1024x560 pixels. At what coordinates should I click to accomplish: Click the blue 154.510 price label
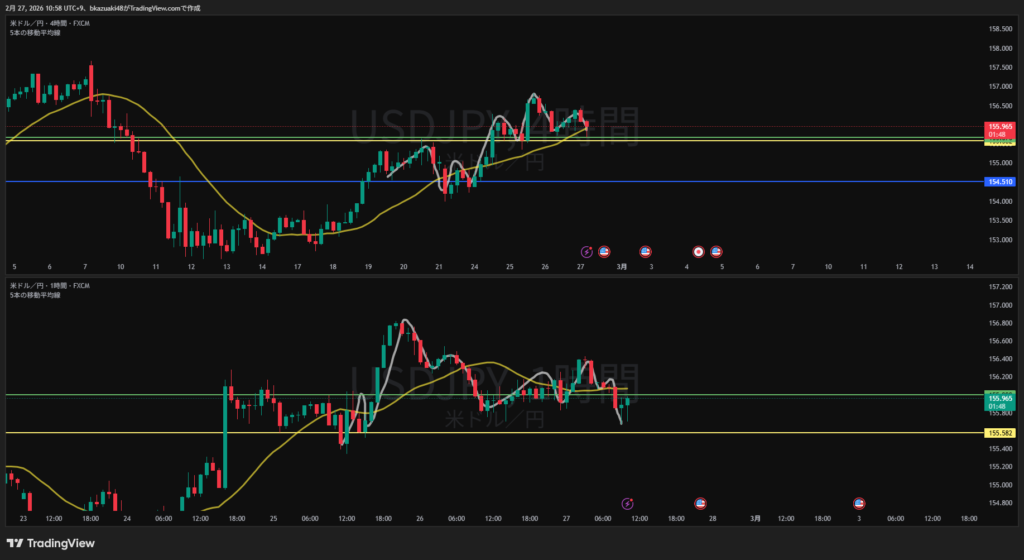pos(1000,182)
